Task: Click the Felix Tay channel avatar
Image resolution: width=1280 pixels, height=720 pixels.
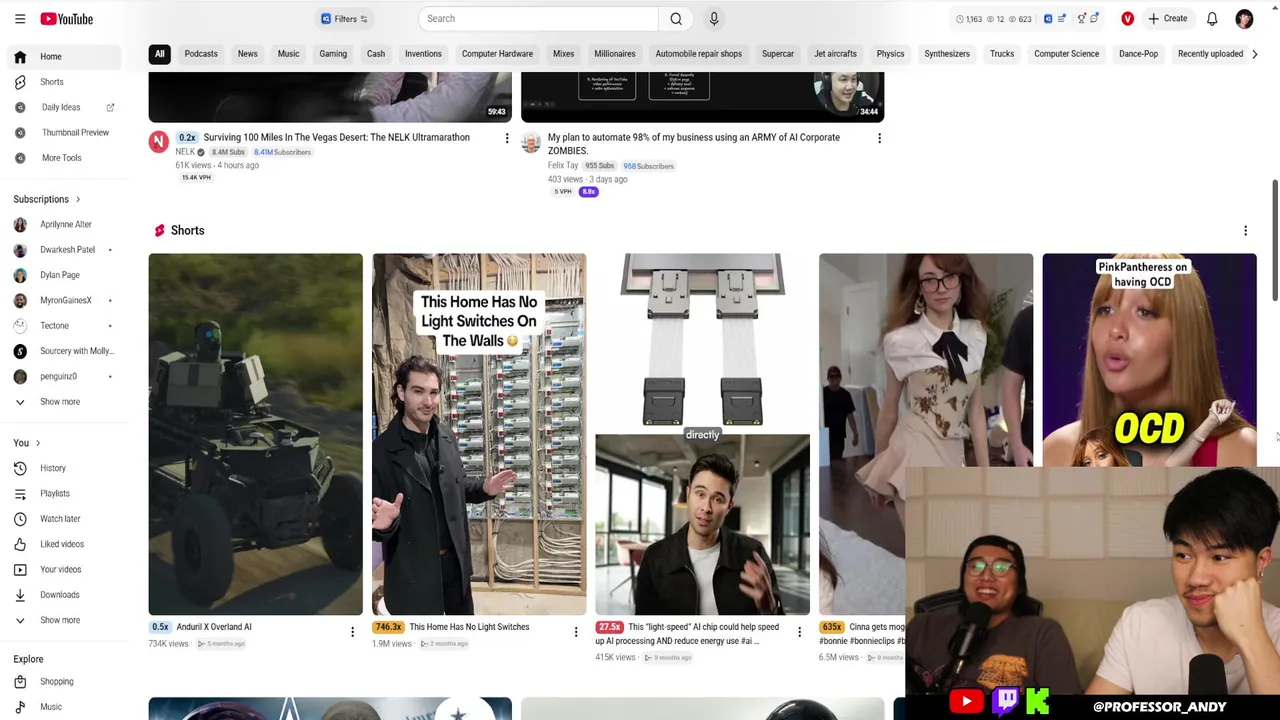Action: [531, 142]
